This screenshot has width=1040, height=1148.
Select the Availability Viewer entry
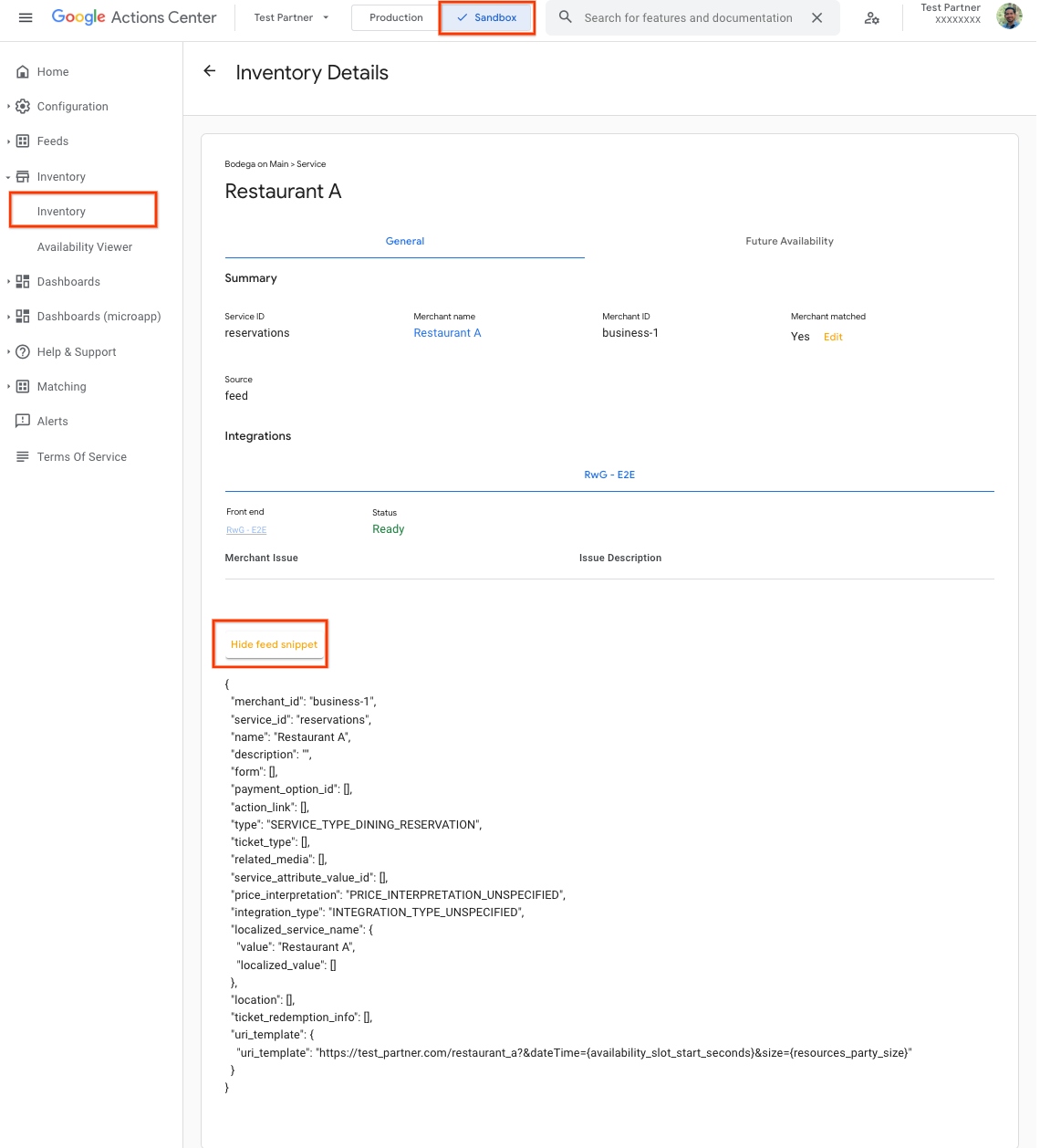84,246
